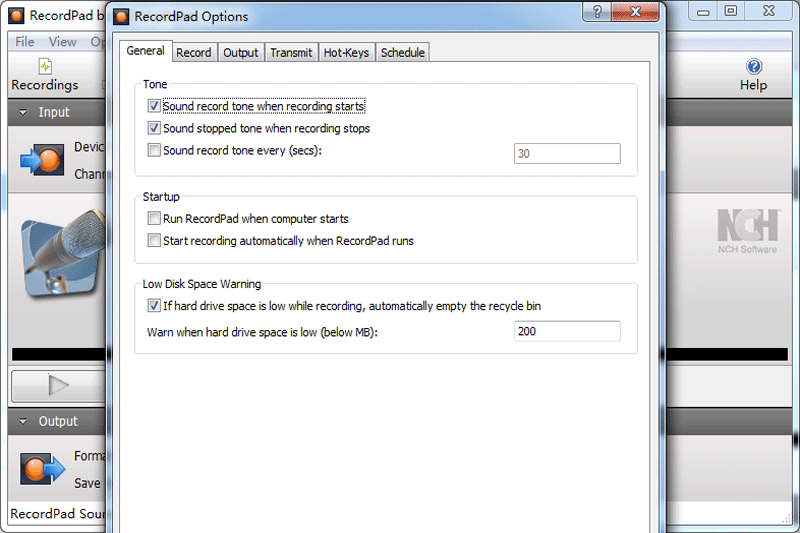Screen dimensions: 800x533
Task: Switch to the Hot-Keys tab
Action: pos(346,53)
